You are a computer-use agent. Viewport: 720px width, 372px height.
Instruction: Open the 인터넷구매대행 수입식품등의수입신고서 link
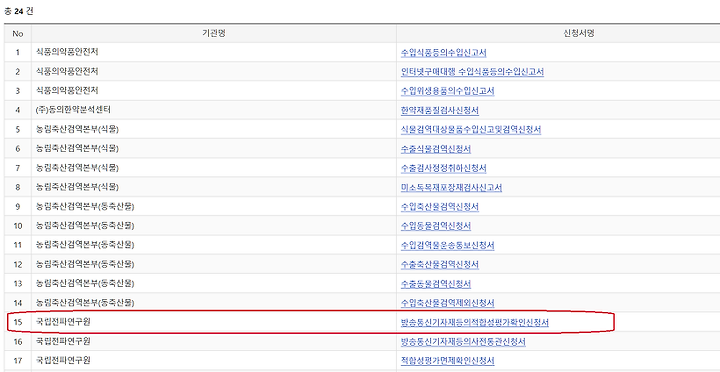coord(472,72)
